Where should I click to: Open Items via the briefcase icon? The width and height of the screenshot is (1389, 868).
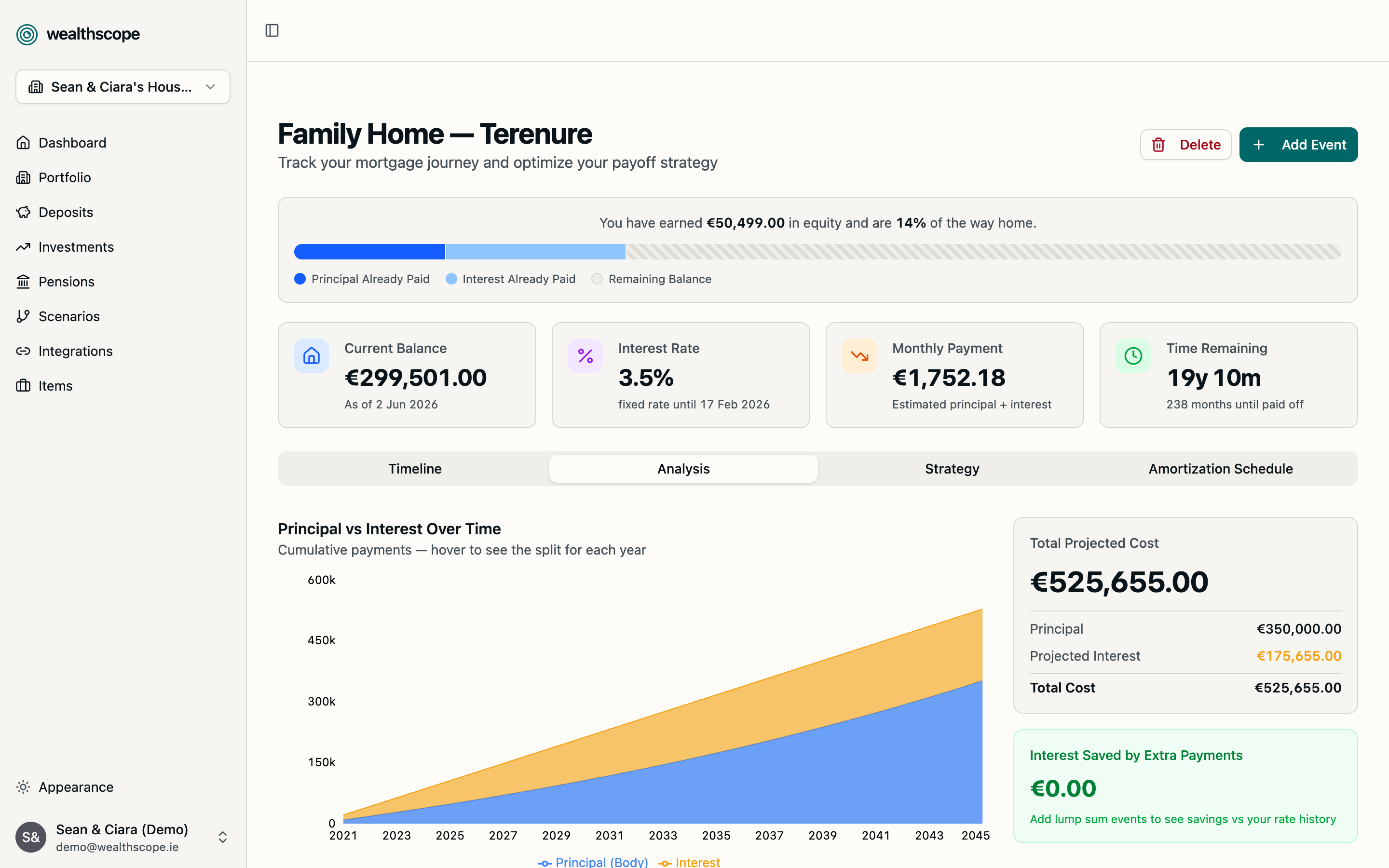23,386
